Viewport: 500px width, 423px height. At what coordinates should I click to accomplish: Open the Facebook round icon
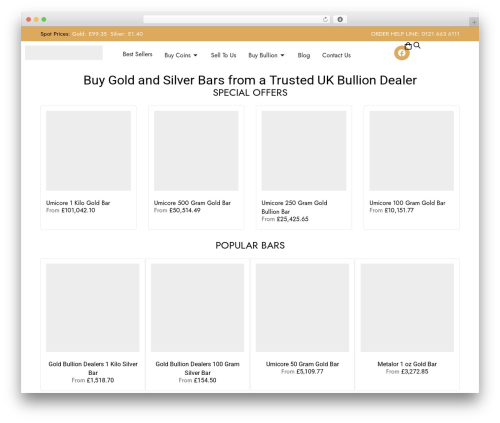[402, 53]
